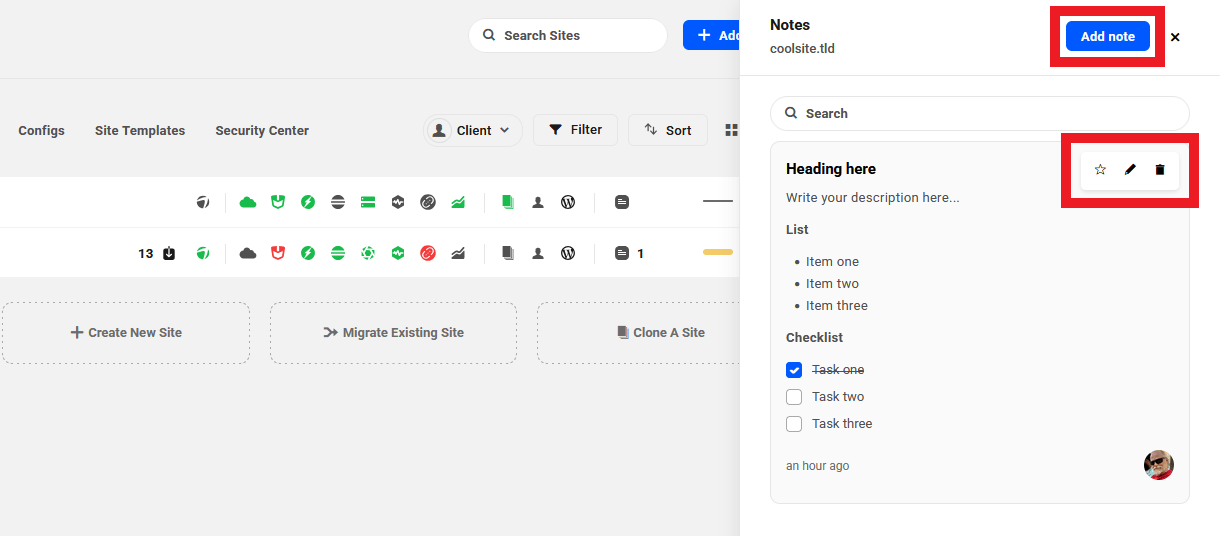
Task: Click the Item two list entry
Action: coord(833,284)
